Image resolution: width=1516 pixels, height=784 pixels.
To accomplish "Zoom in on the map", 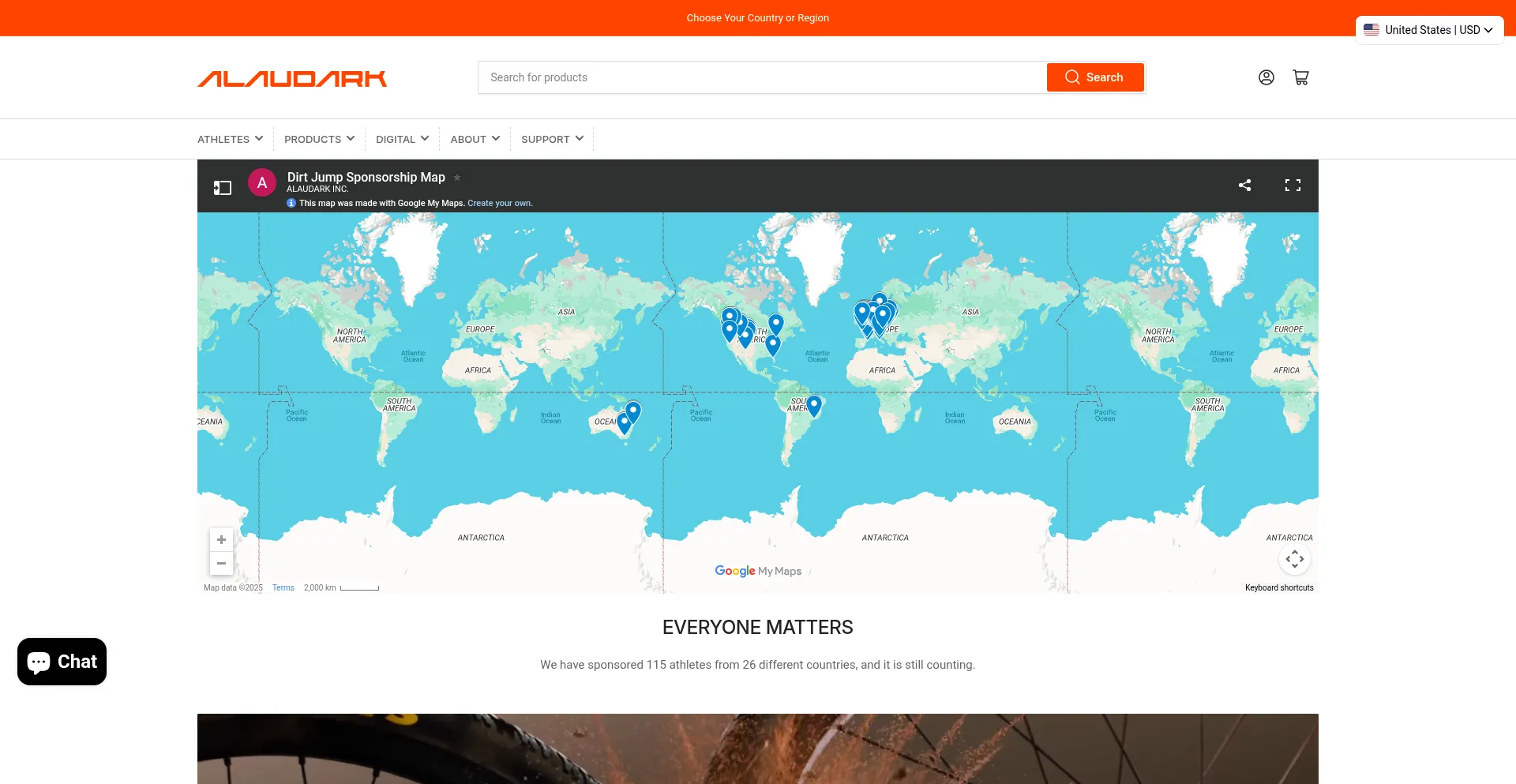I will pos(222,540).
